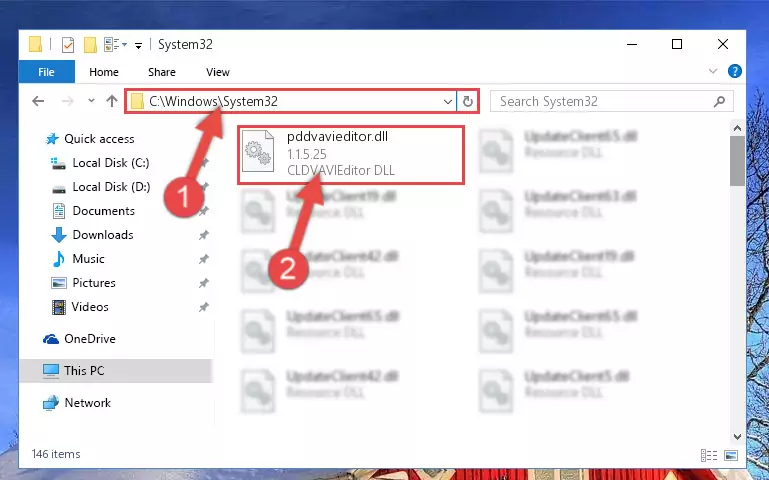
Task: Click the This PC monitor icon
Action: click(x=51, y=371)
